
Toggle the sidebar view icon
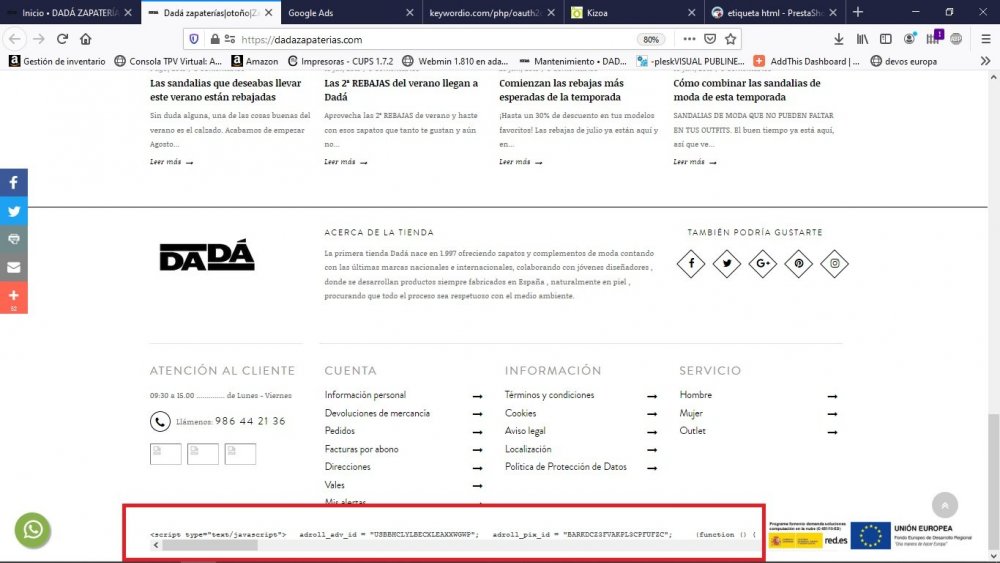(x=886, y=39)
